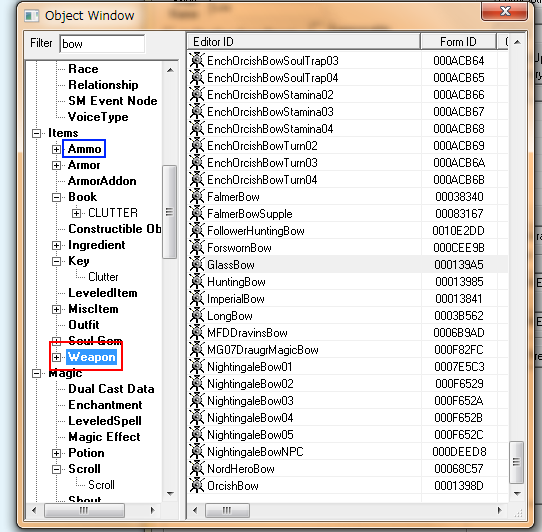542x532 pixels.
Task: Click the Object Window title bar icon
Action: 31,16
